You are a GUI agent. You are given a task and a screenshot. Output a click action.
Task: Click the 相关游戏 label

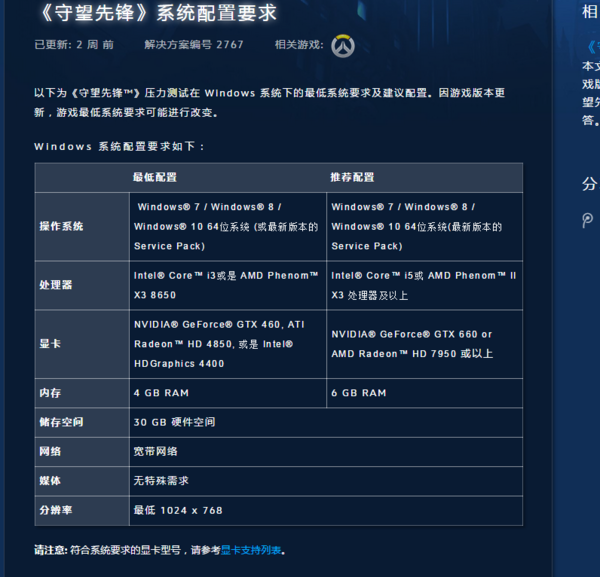[299, 45]
